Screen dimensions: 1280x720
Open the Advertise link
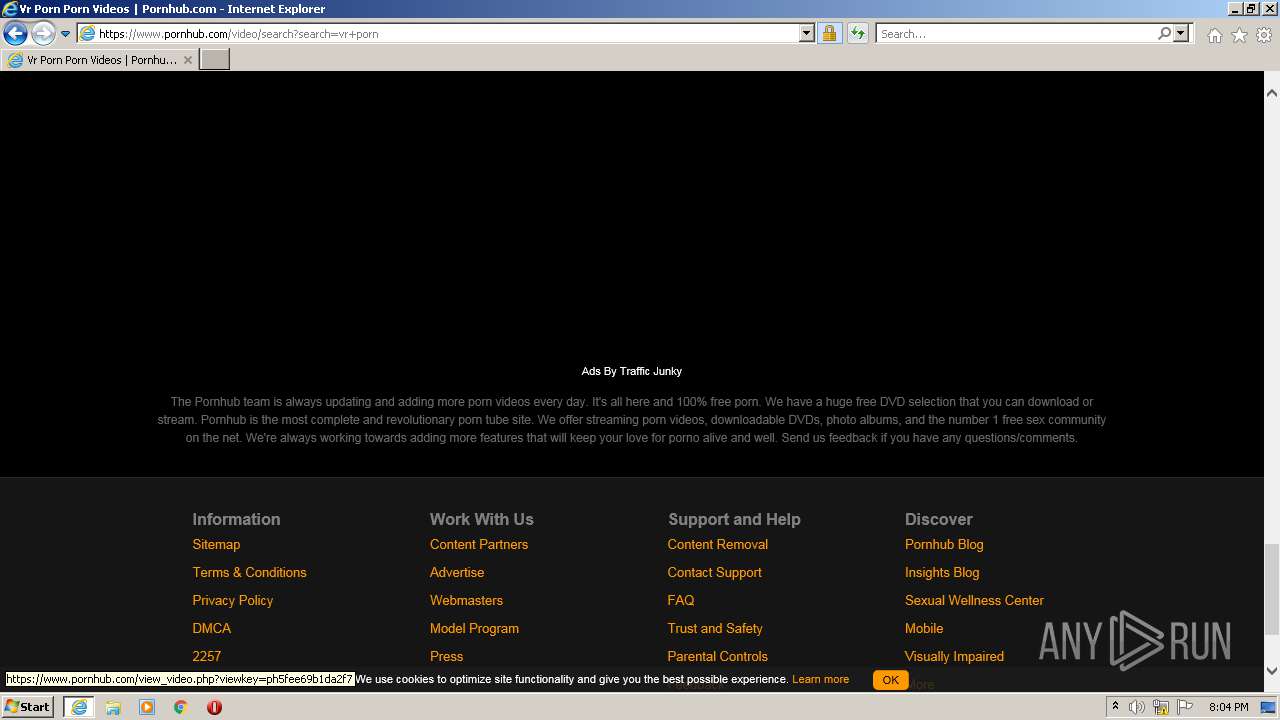pyautogui.click(x=457, y=572)
